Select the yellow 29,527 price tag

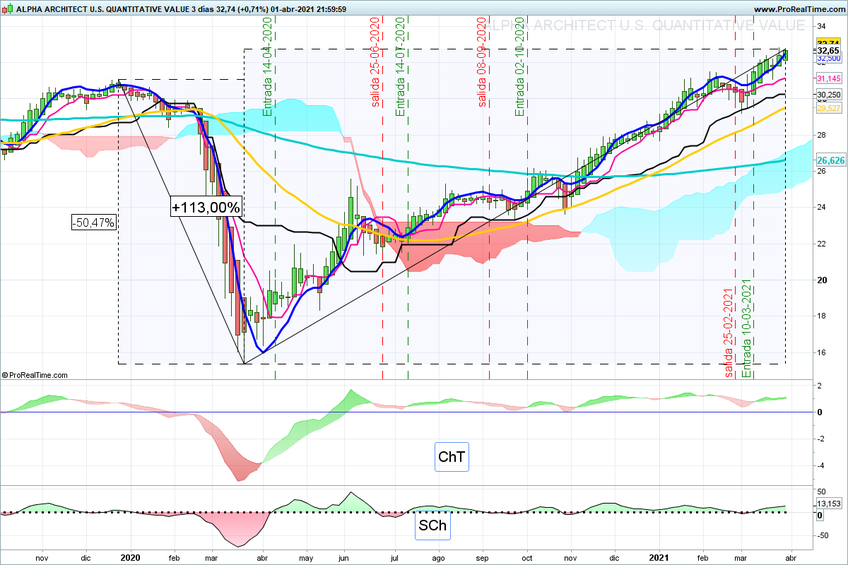click(828, 108)
